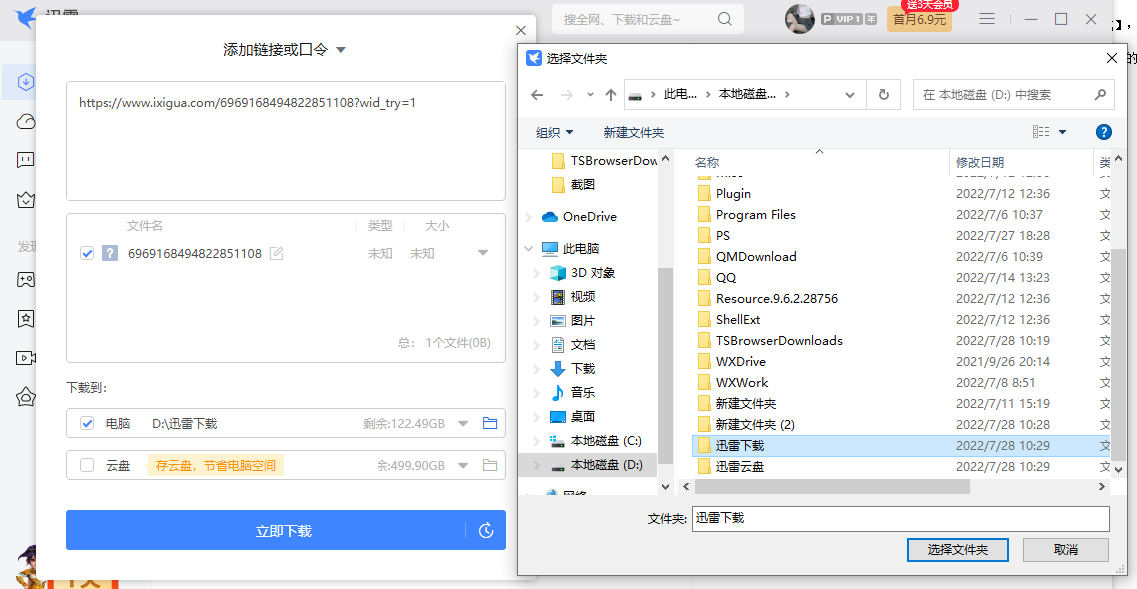Uncheck the 电脑 download destination checkbox

point(87,423)
